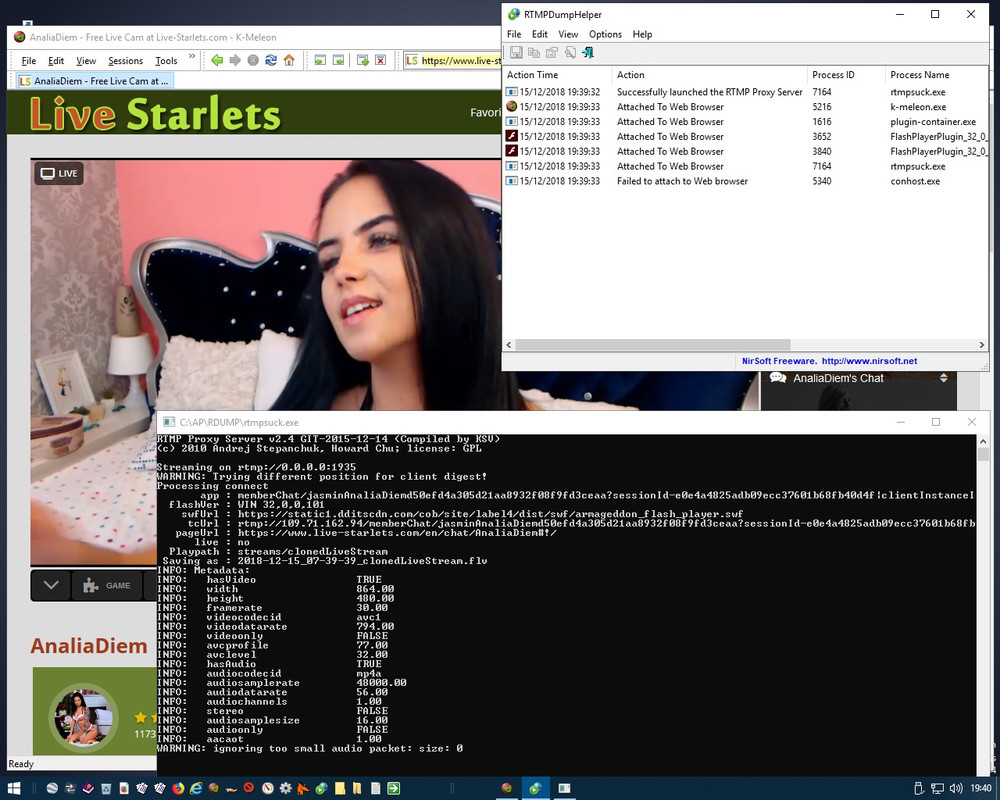
Task: Switch to rtmpsuck console taskbar button
Action: point(564,789)
